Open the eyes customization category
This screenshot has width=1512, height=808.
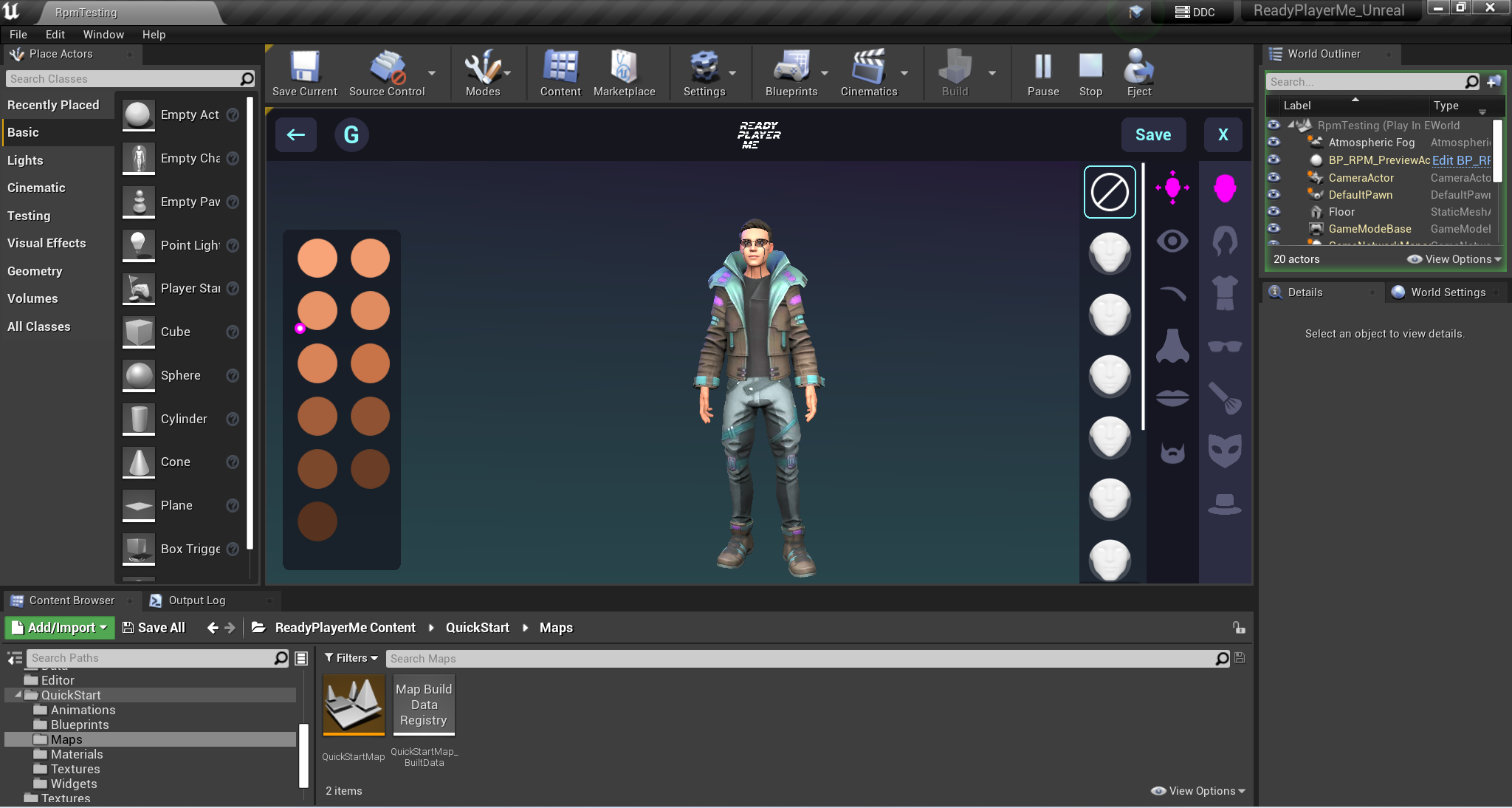pyautogui.click(x=1172, y=241)
